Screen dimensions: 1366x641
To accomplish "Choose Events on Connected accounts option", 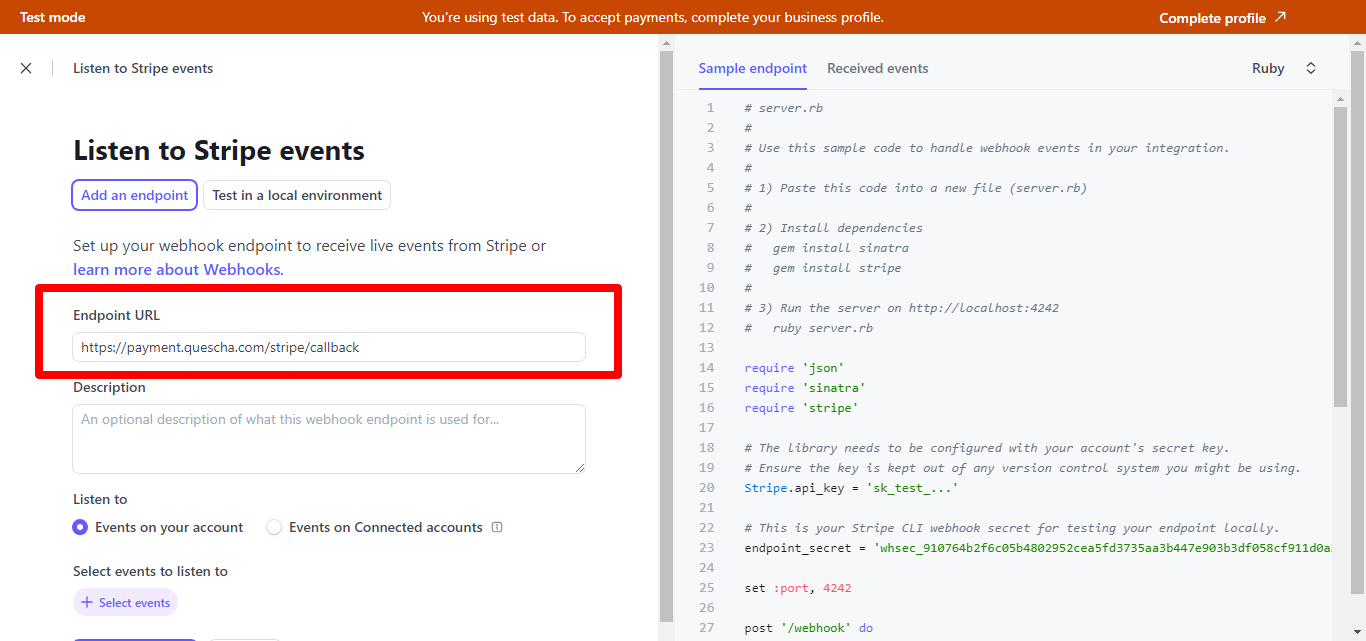I will tap(274, 527).
